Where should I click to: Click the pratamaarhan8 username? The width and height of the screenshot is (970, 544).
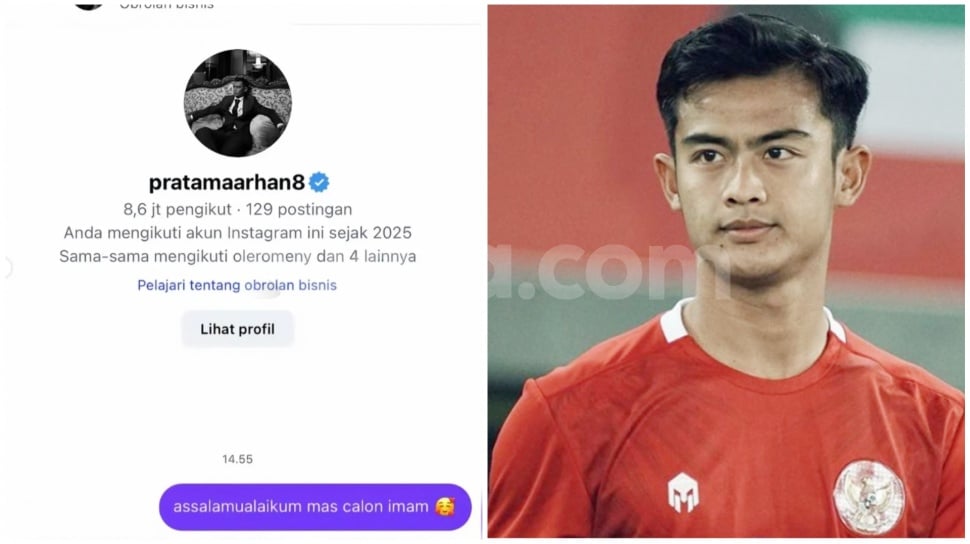[x=226, y=182]
